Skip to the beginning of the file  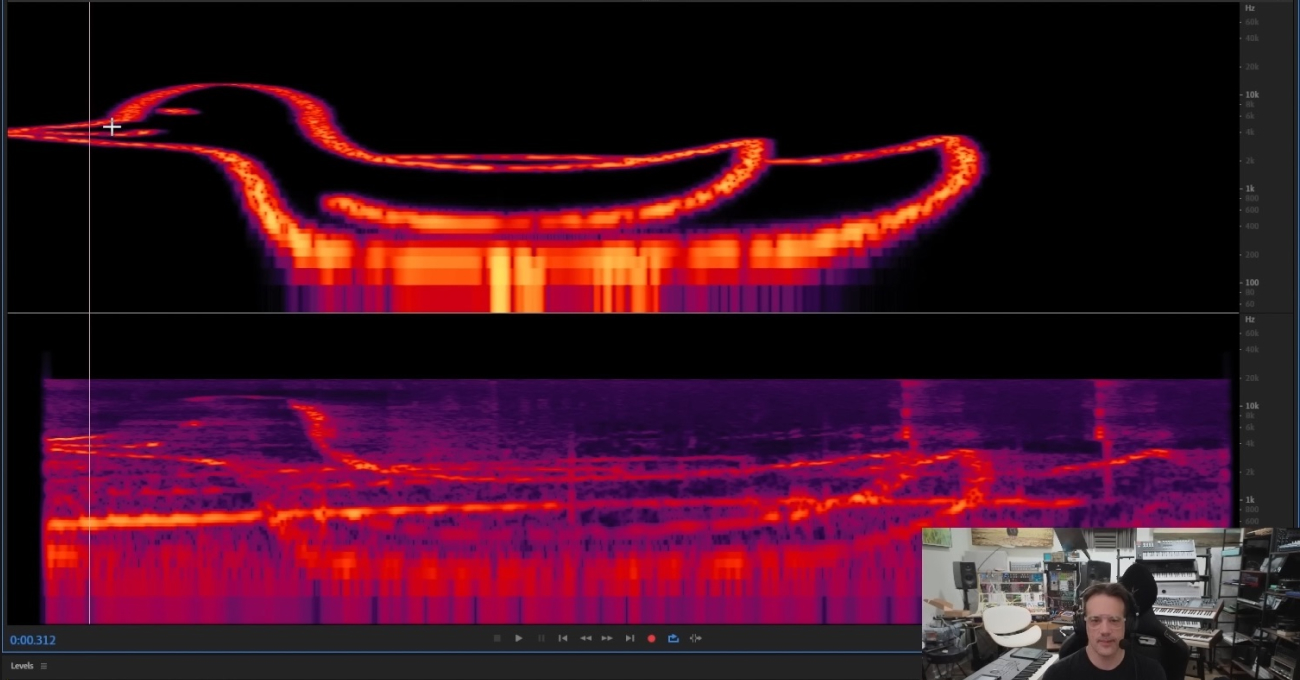pos(563,637)
